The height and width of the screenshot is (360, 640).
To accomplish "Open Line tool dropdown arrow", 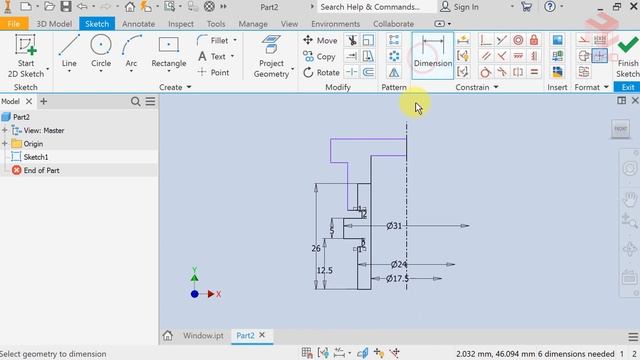I will pyautogui.click(x=69, y=72).
